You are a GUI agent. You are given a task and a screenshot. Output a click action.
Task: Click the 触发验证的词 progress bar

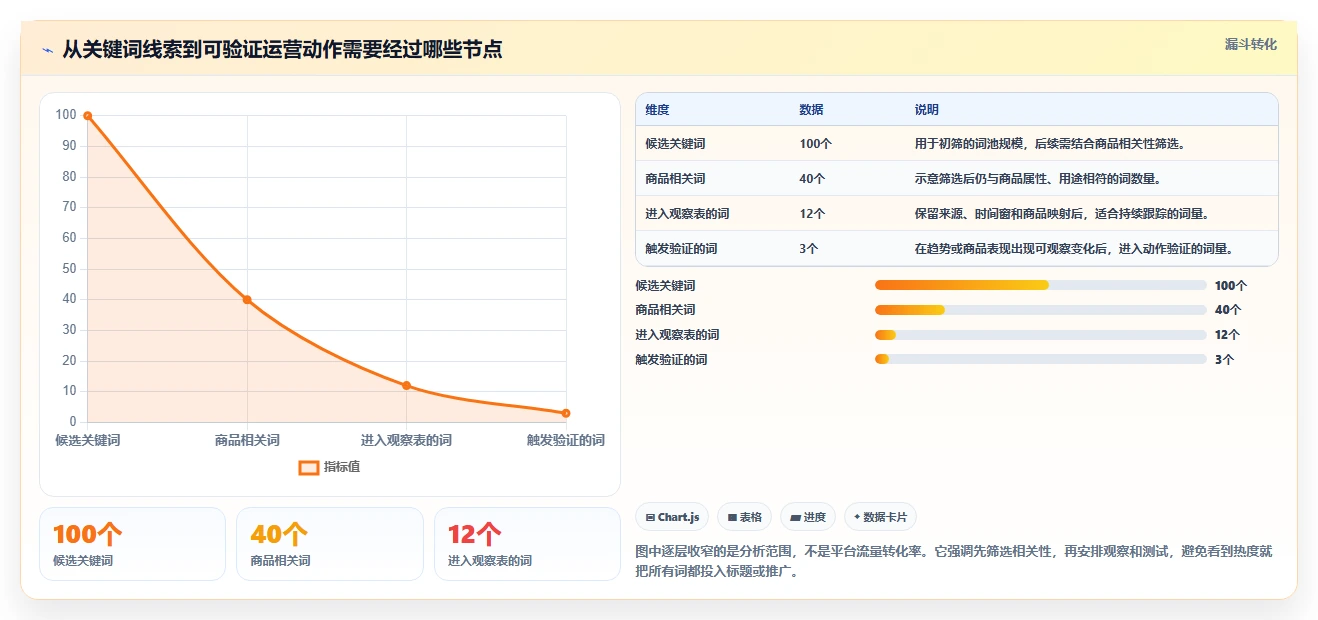point(1040,359)
